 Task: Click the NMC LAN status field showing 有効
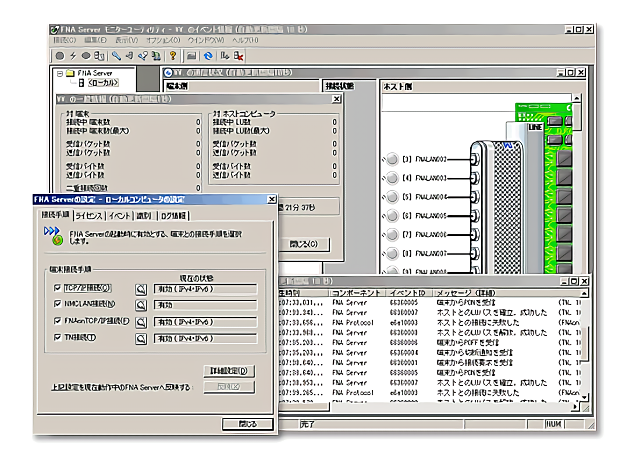(205, 305)
